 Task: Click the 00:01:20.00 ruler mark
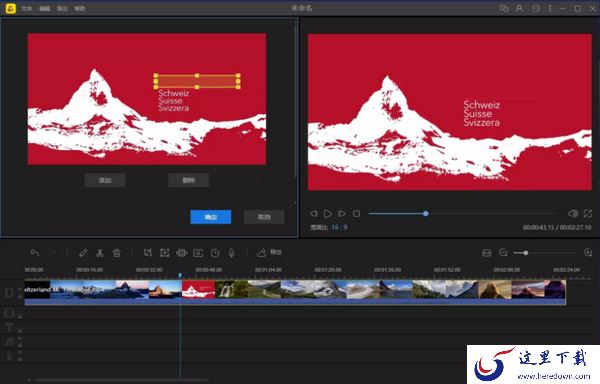tap(328, 270)
